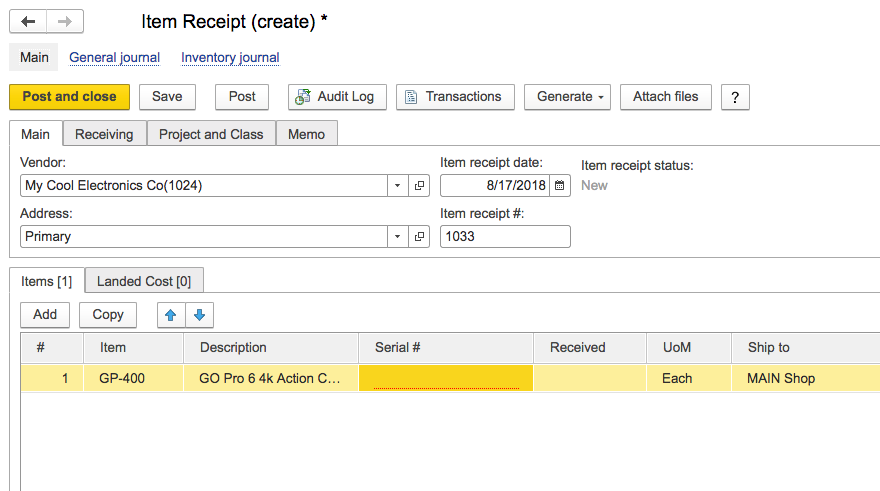Move the item row up
The image size is (880, 491).
tap(171, 315)
